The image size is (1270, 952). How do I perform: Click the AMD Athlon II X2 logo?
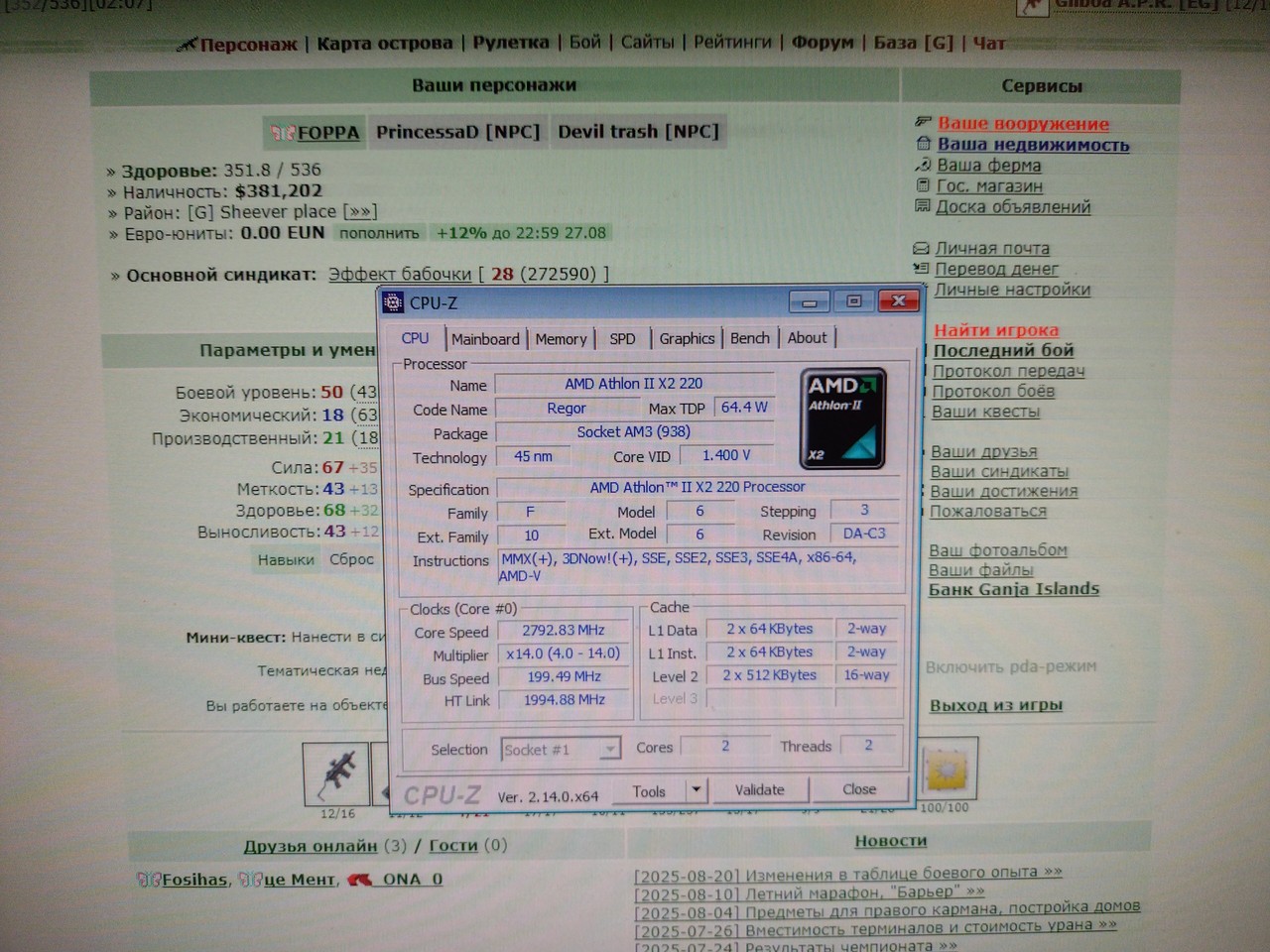842,419
